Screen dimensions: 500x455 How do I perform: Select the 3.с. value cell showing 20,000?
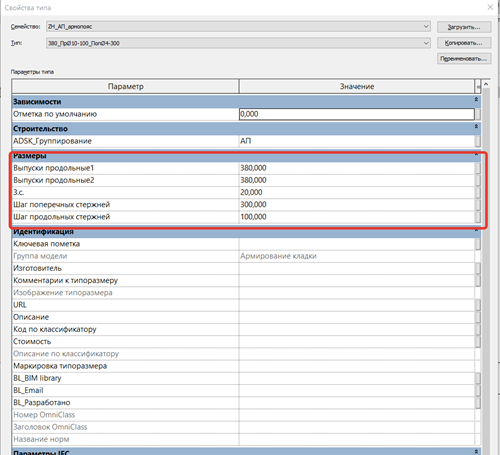tap(357, 192)
